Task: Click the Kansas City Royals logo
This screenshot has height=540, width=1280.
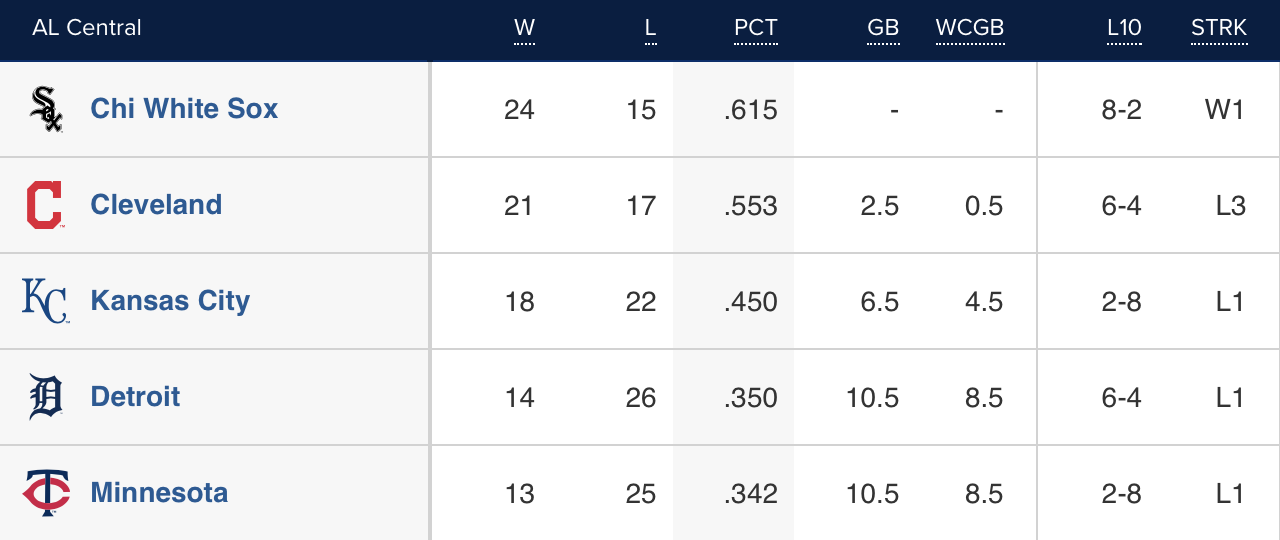Action: tap(45, 301)
